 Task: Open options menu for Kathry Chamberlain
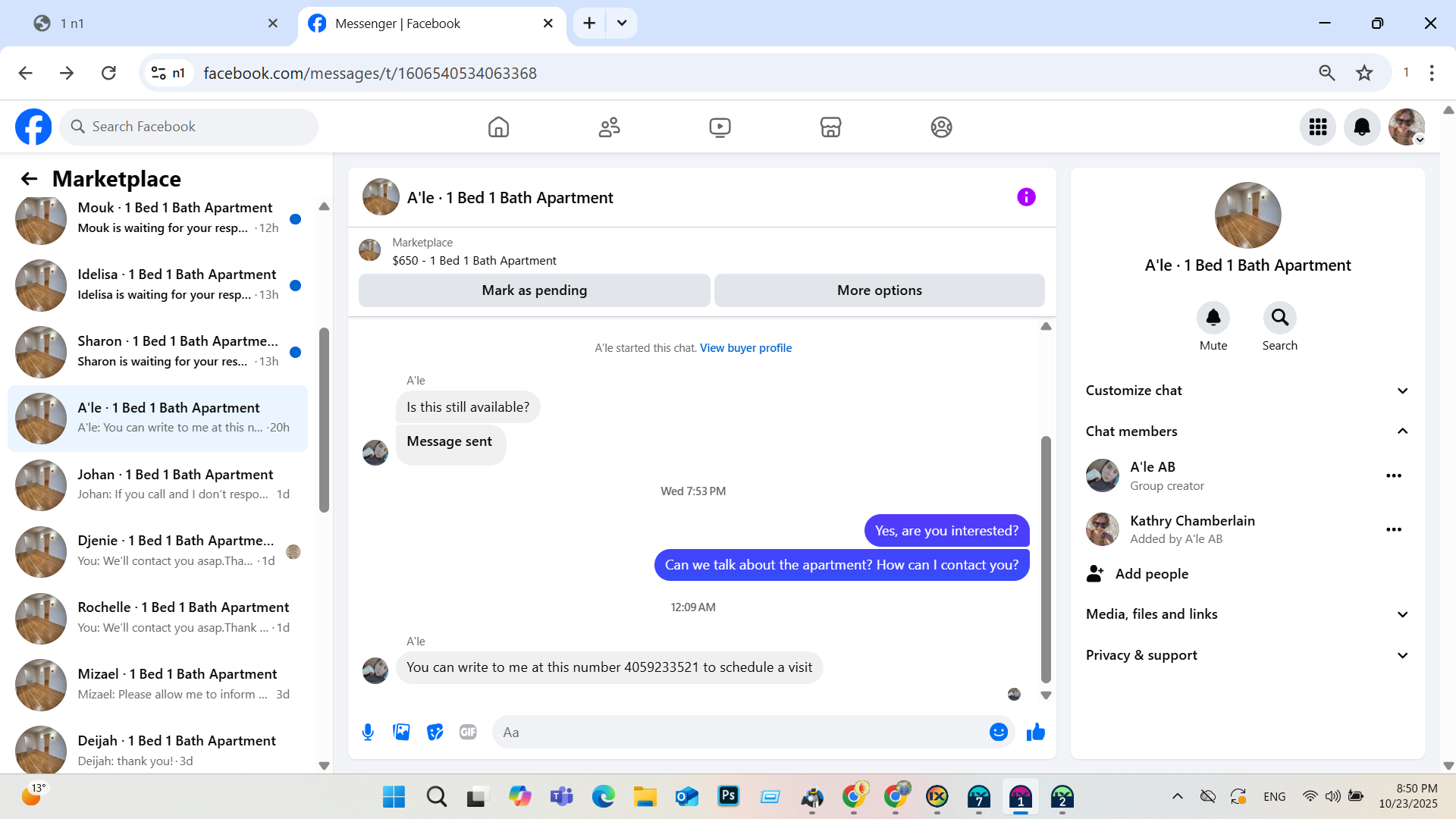1394,529
